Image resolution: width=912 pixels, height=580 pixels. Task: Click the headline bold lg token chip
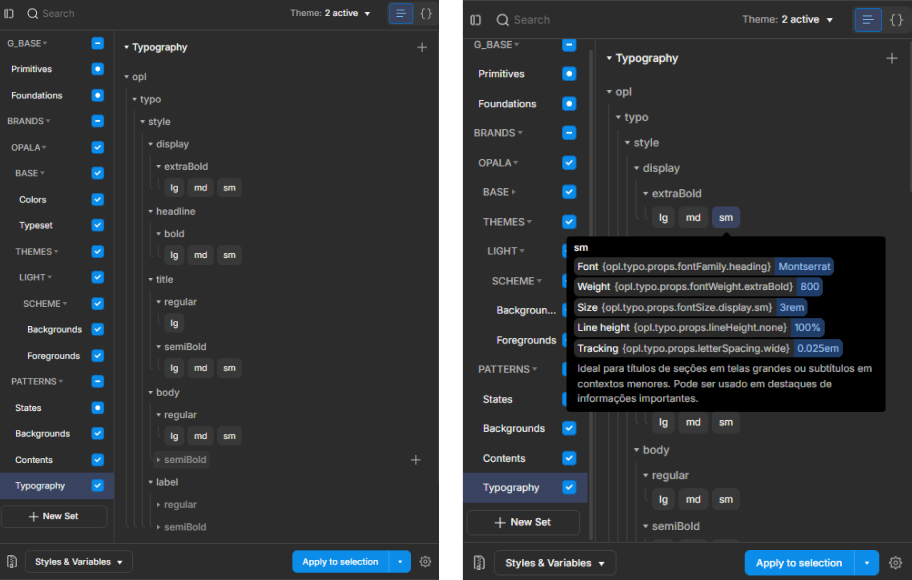174,255
